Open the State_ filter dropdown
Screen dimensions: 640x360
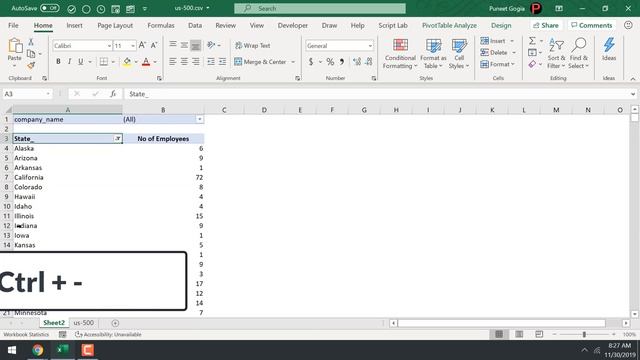tap(118, 139)
